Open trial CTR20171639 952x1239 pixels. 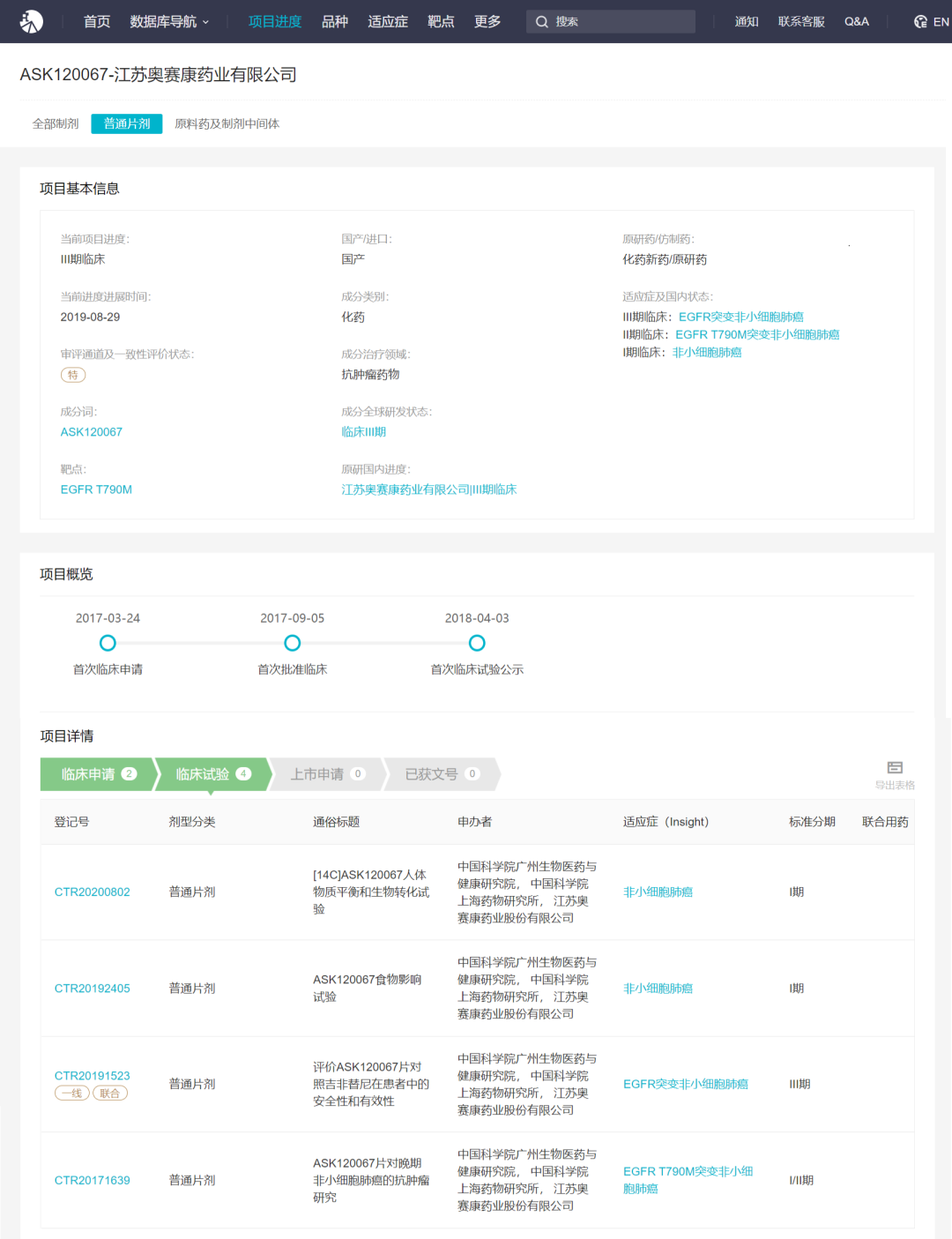pos(93,1181)
